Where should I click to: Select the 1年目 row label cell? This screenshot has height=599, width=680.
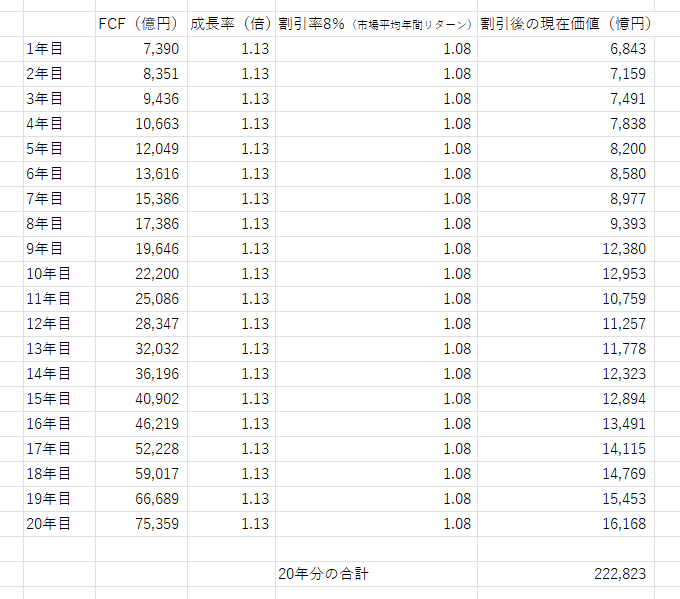[59, 49]
